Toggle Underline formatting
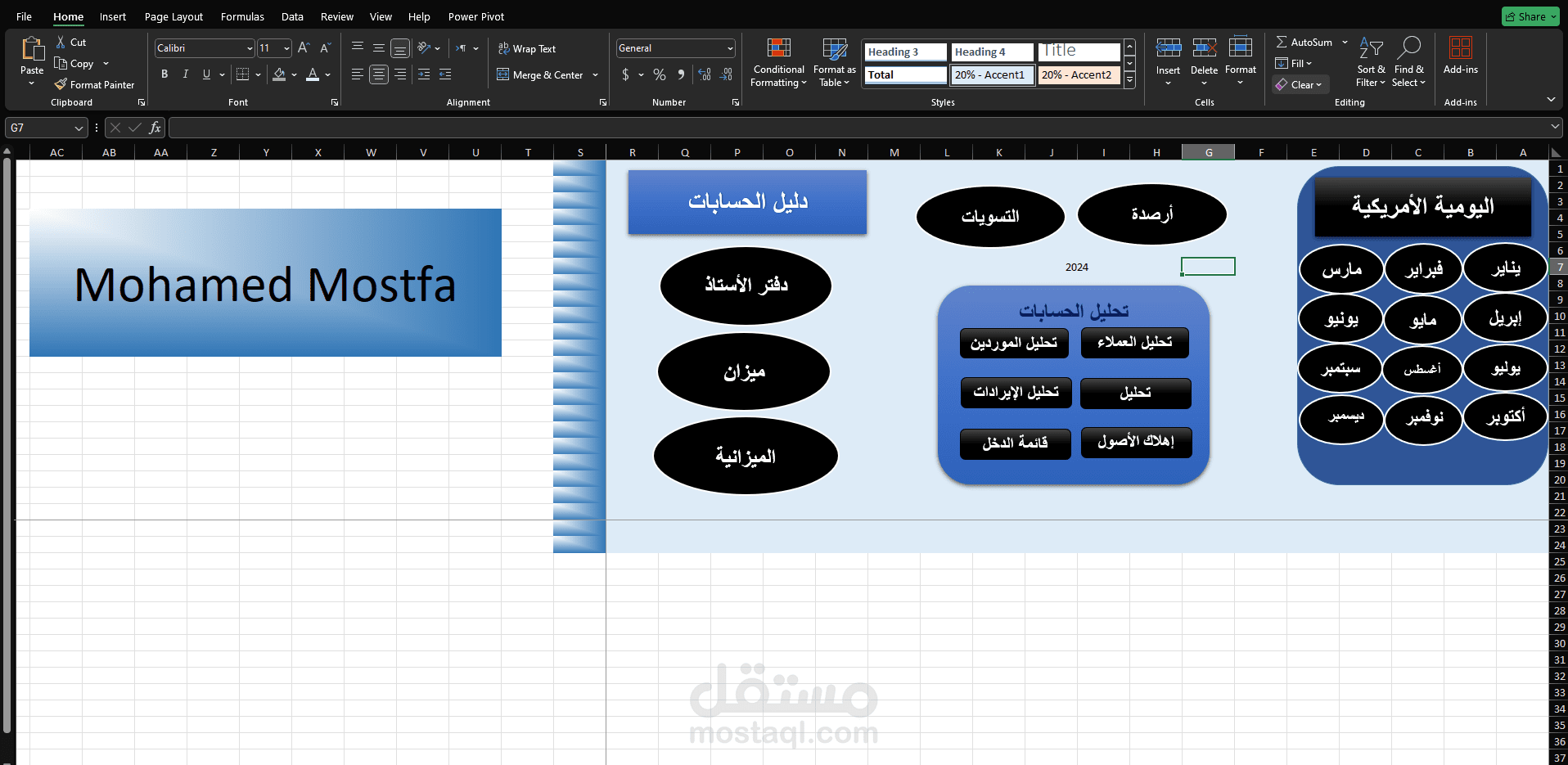1568x765 pixels. 205,74
